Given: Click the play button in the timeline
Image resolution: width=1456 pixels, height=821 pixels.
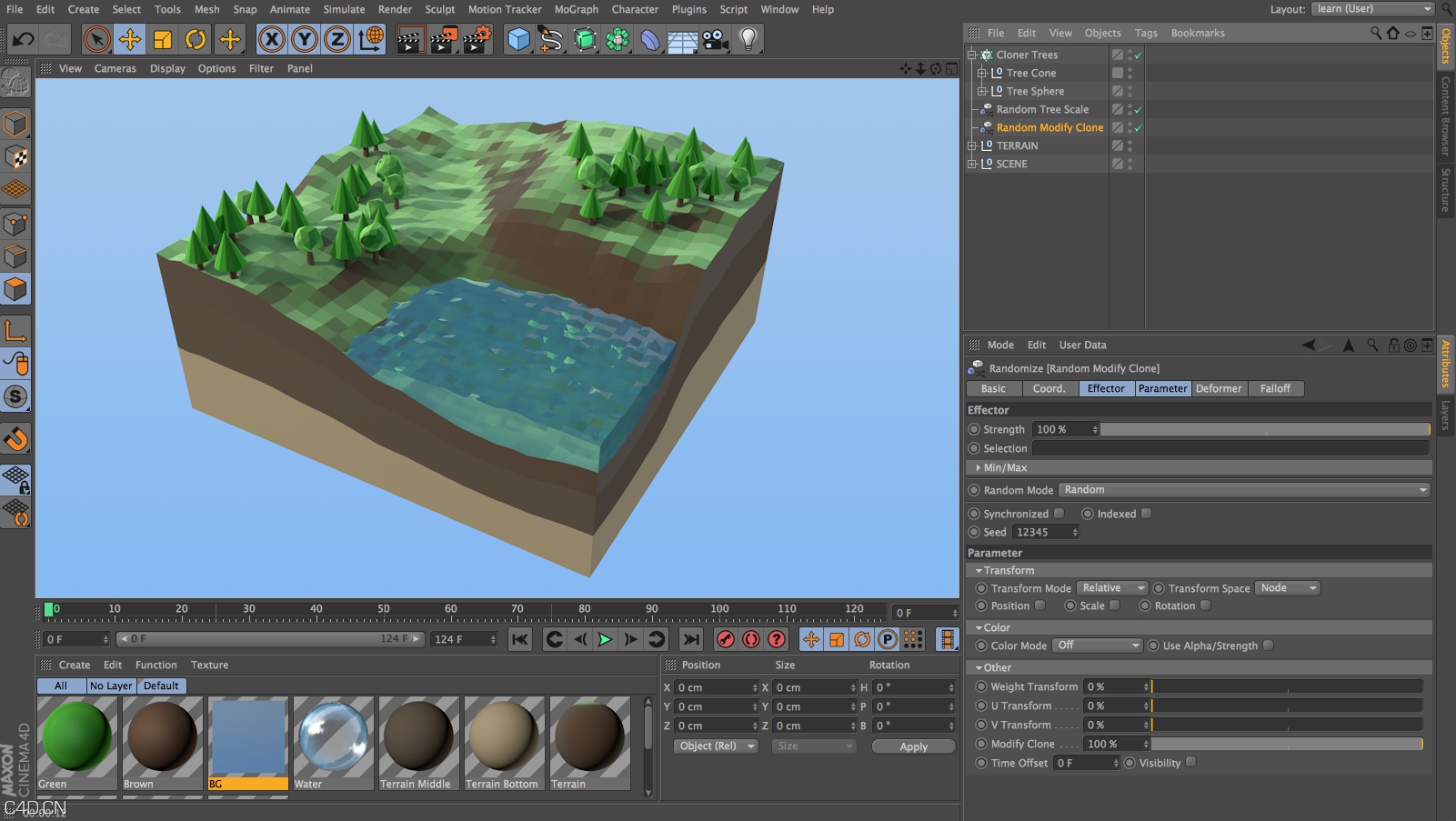Looking at the screenshot, I should [605, 639].
